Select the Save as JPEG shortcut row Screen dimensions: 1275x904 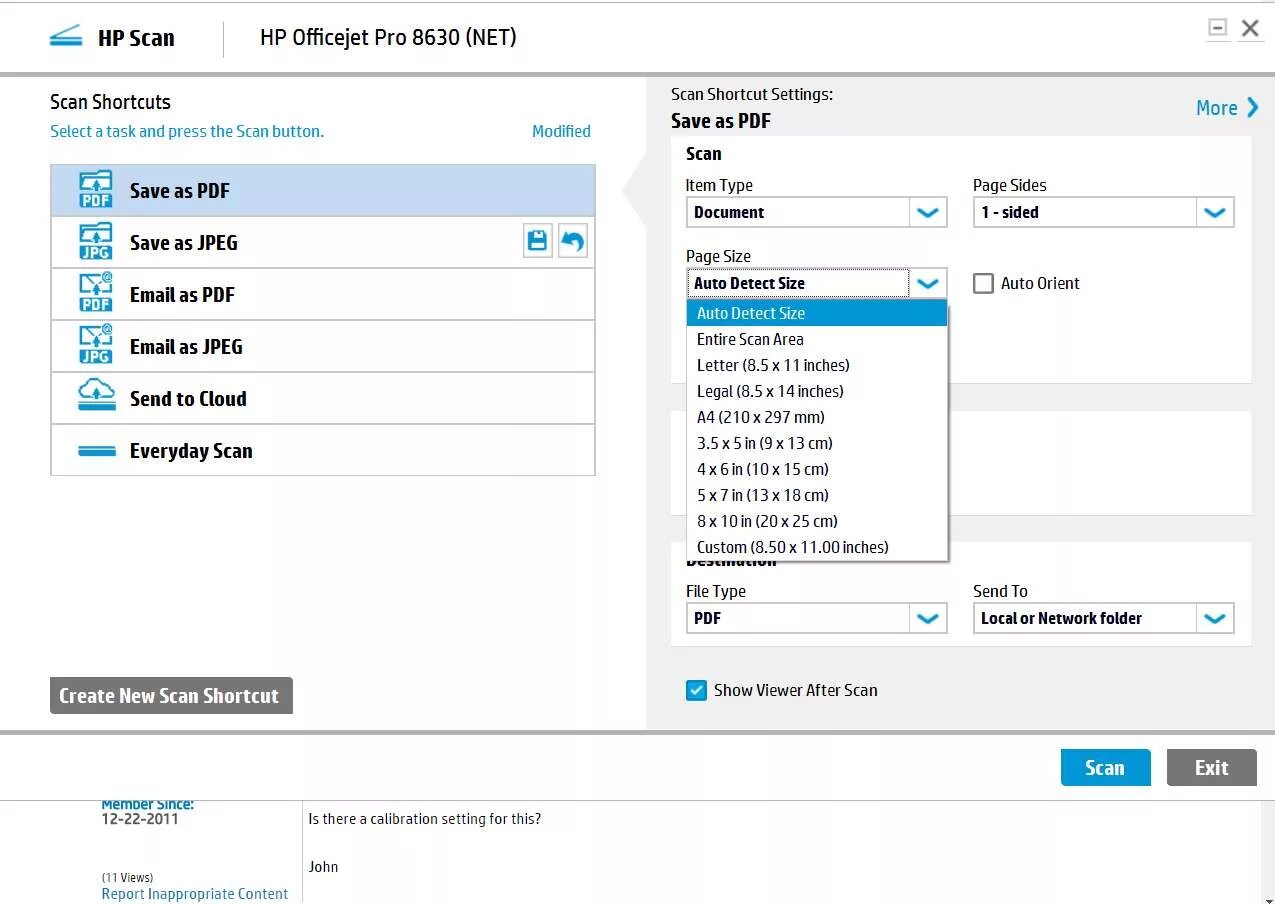pyautogui.click(x=323, y=242)
